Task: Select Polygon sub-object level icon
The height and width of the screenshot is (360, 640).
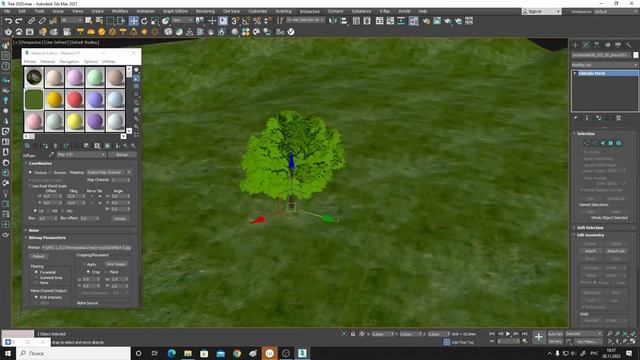Action: pyautogui.click(x=611, y=143)
